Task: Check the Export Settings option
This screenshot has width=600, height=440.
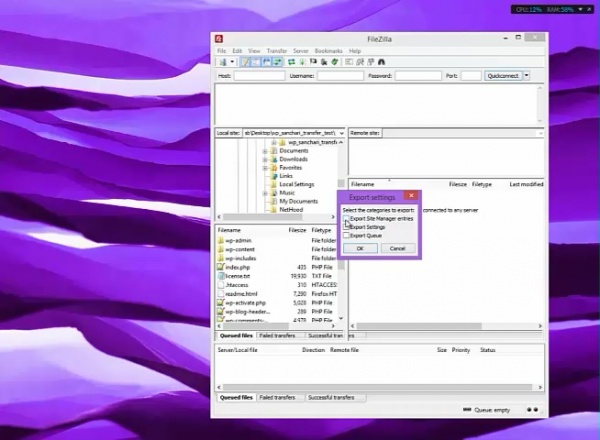Action: (x=346, y=227)
